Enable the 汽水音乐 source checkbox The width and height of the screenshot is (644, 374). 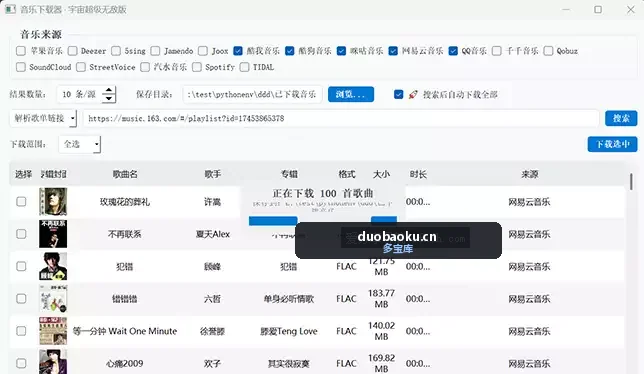(x=145, y=67)
